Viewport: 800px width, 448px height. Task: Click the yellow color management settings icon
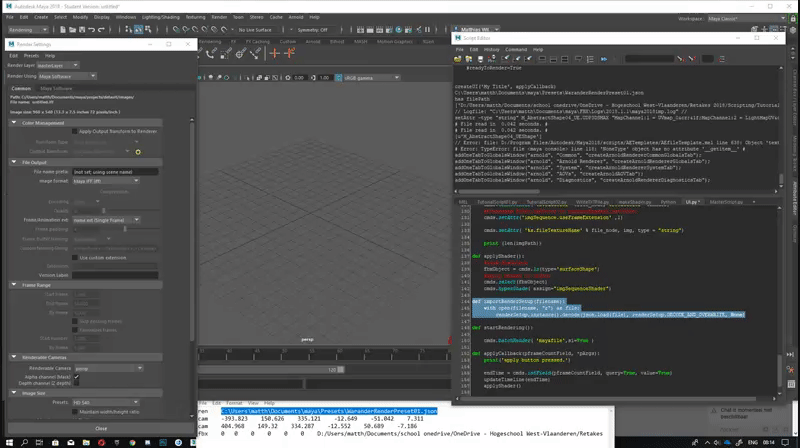(138, 152)
